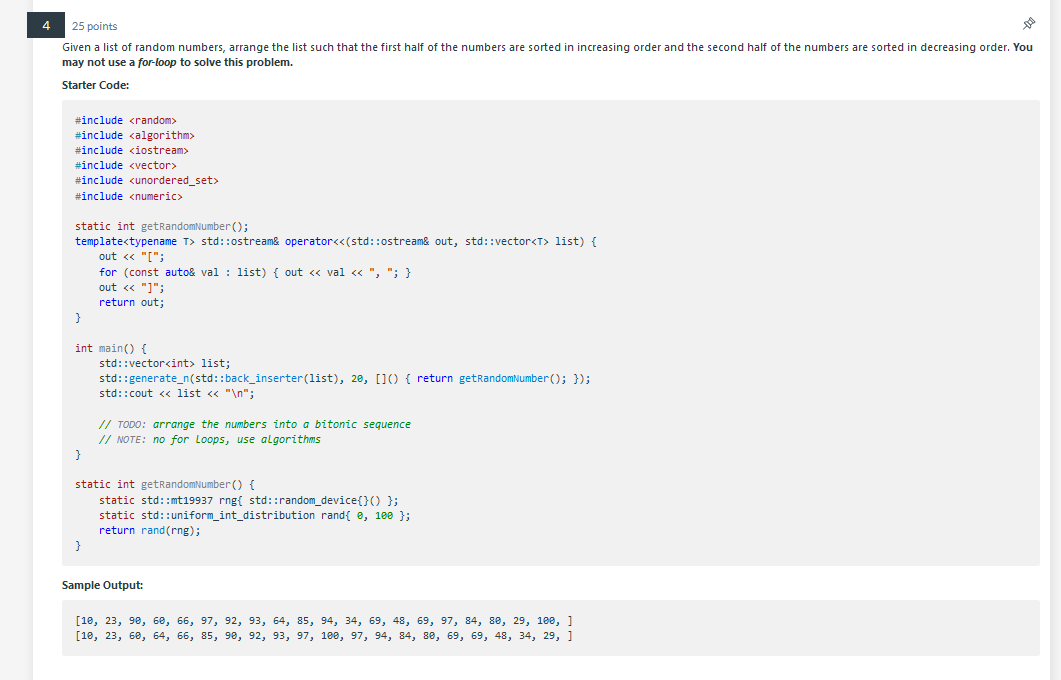
Task: Click the 'uniform_int_distribution rand{ 0, 100 }' line
Action: click(x=254, y=516)
